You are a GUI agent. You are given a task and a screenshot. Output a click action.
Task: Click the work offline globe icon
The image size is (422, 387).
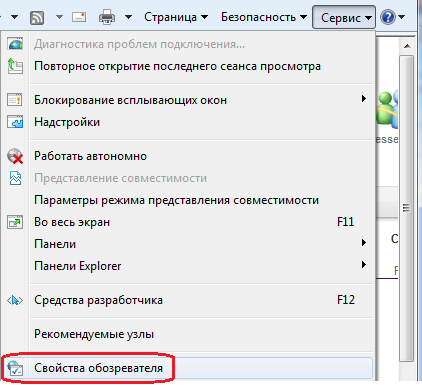[15, 156]
